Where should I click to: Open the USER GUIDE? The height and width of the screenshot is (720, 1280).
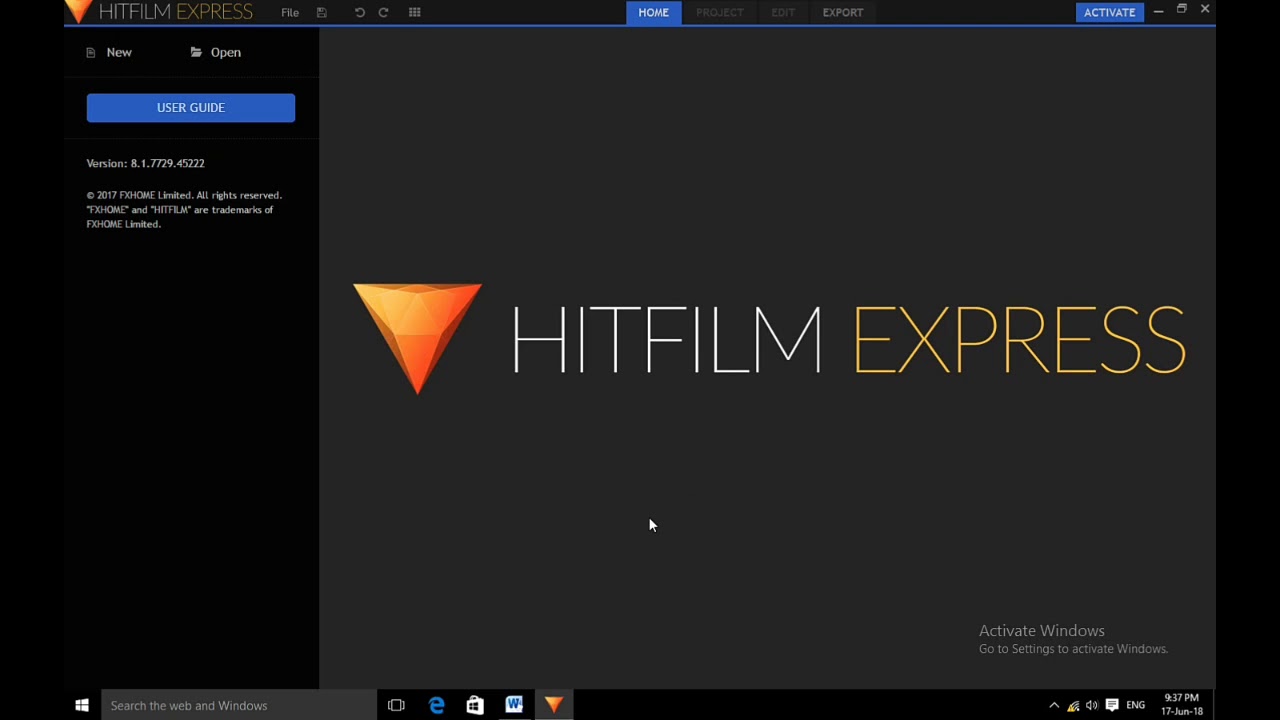pos(191,108)
